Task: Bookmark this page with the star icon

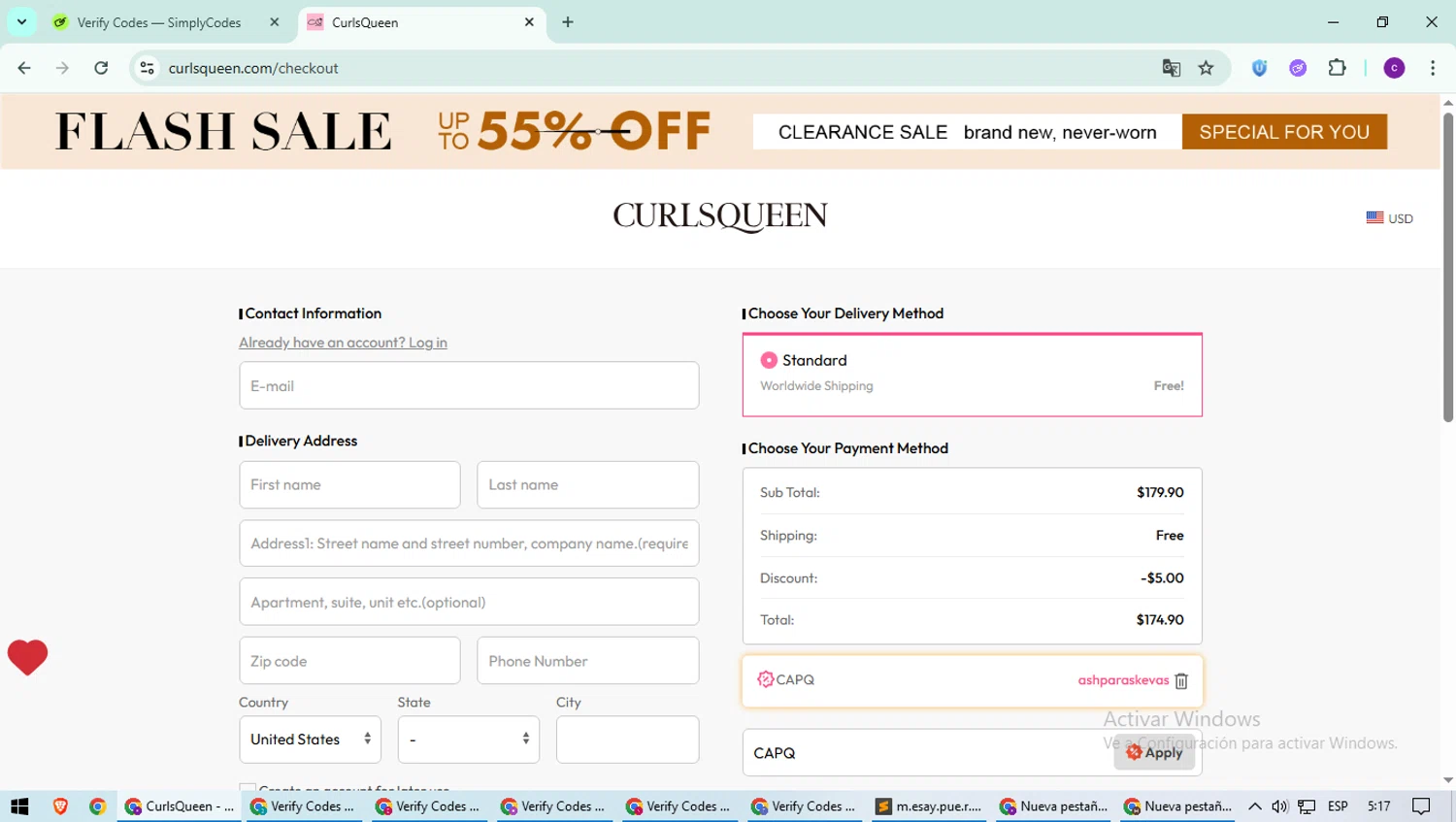Action: point(1206,68)
